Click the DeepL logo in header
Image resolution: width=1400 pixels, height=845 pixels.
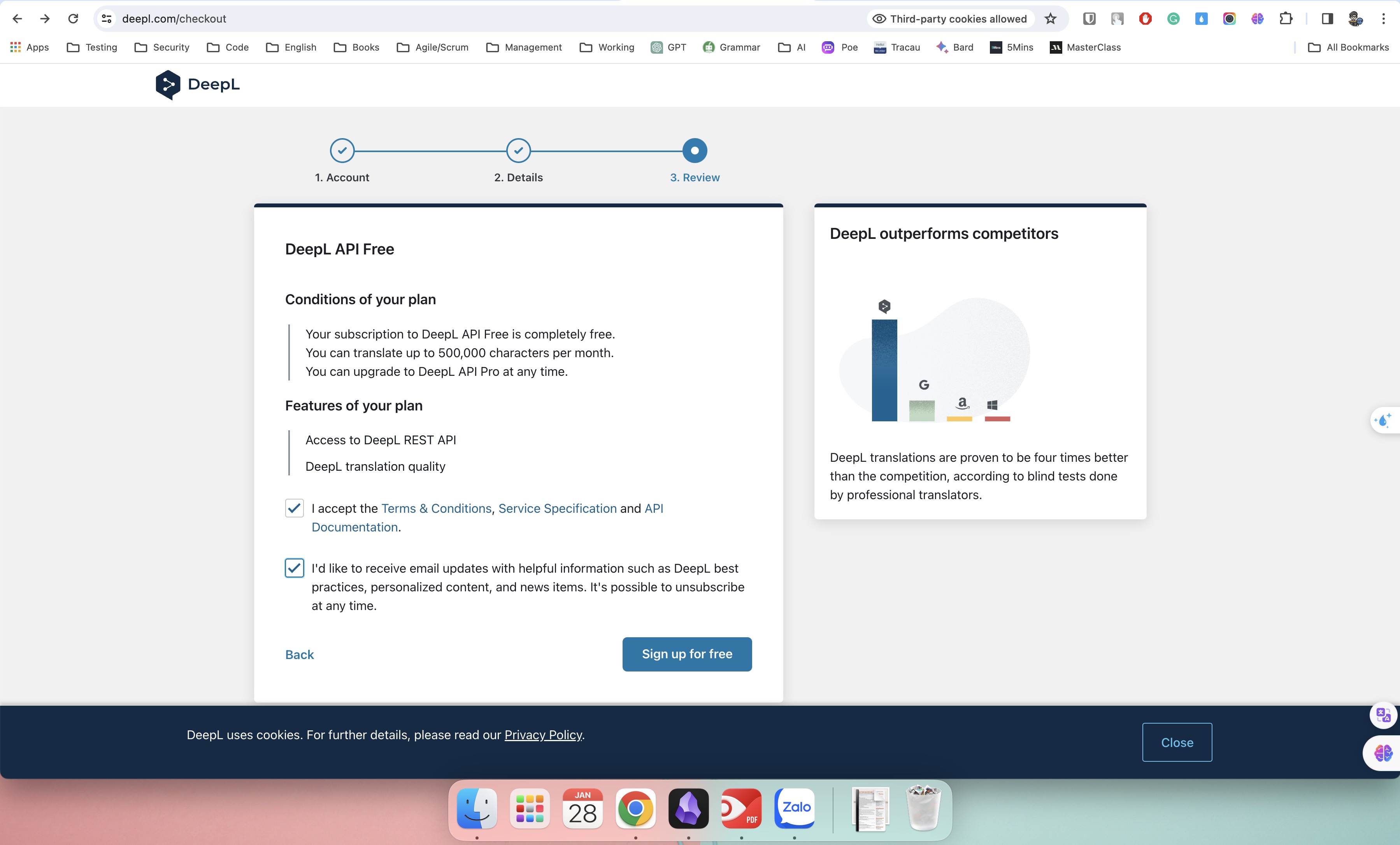tap(197, 85)
